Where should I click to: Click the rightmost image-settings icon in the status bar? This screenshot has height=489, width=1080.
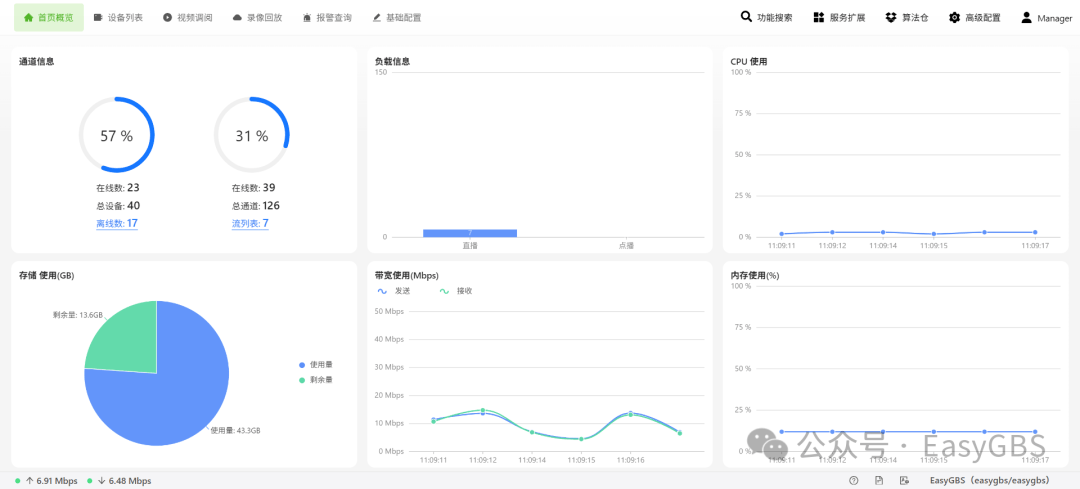point(904,481)
